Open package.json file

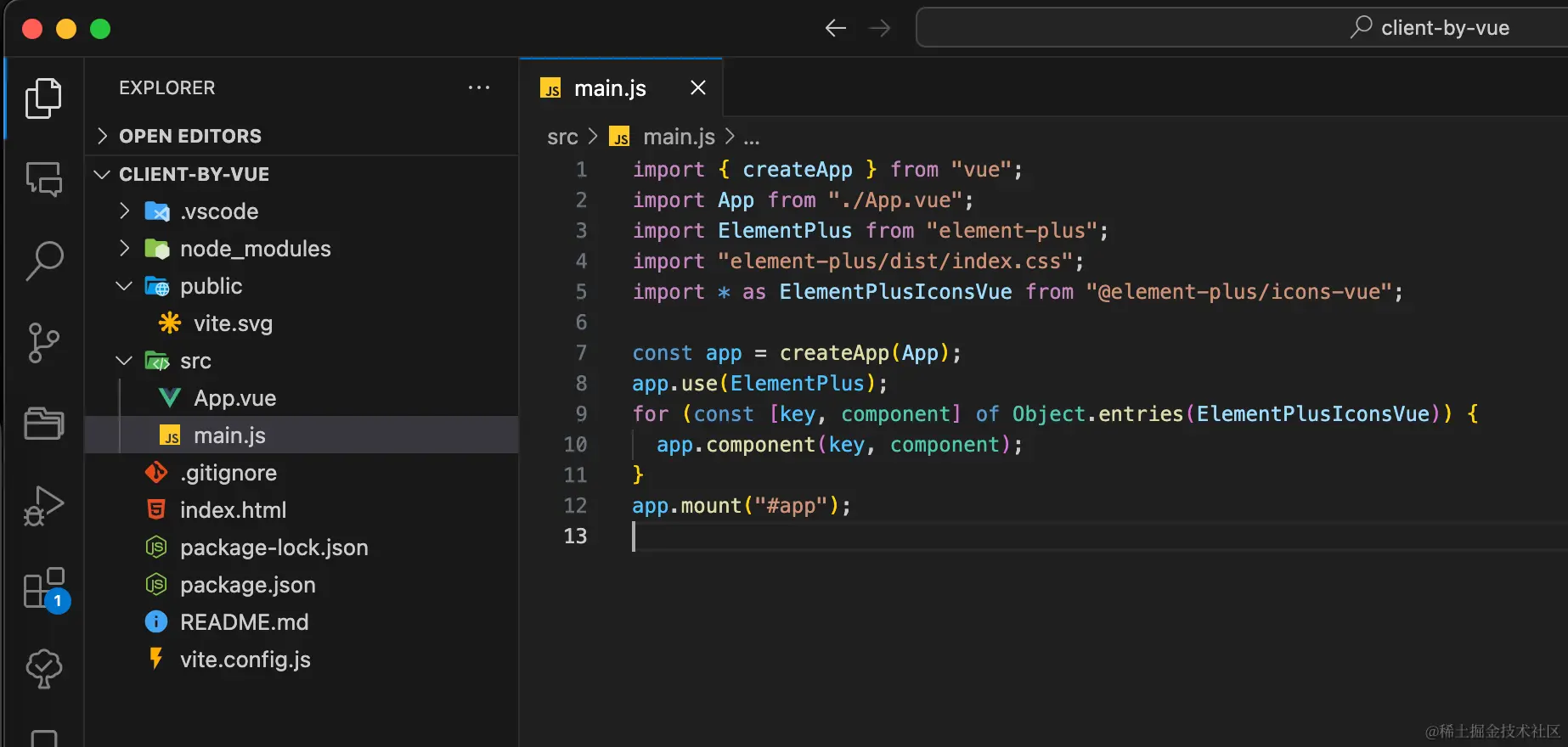247,585
